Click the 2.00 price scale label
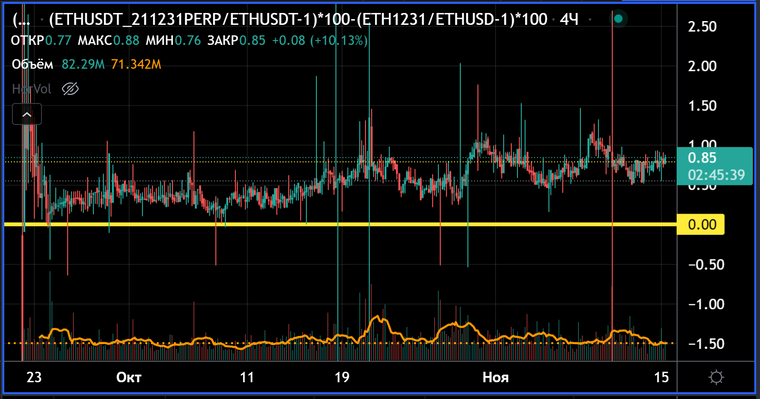The width and height of the screenshot is (760, 399). [702, 66]
